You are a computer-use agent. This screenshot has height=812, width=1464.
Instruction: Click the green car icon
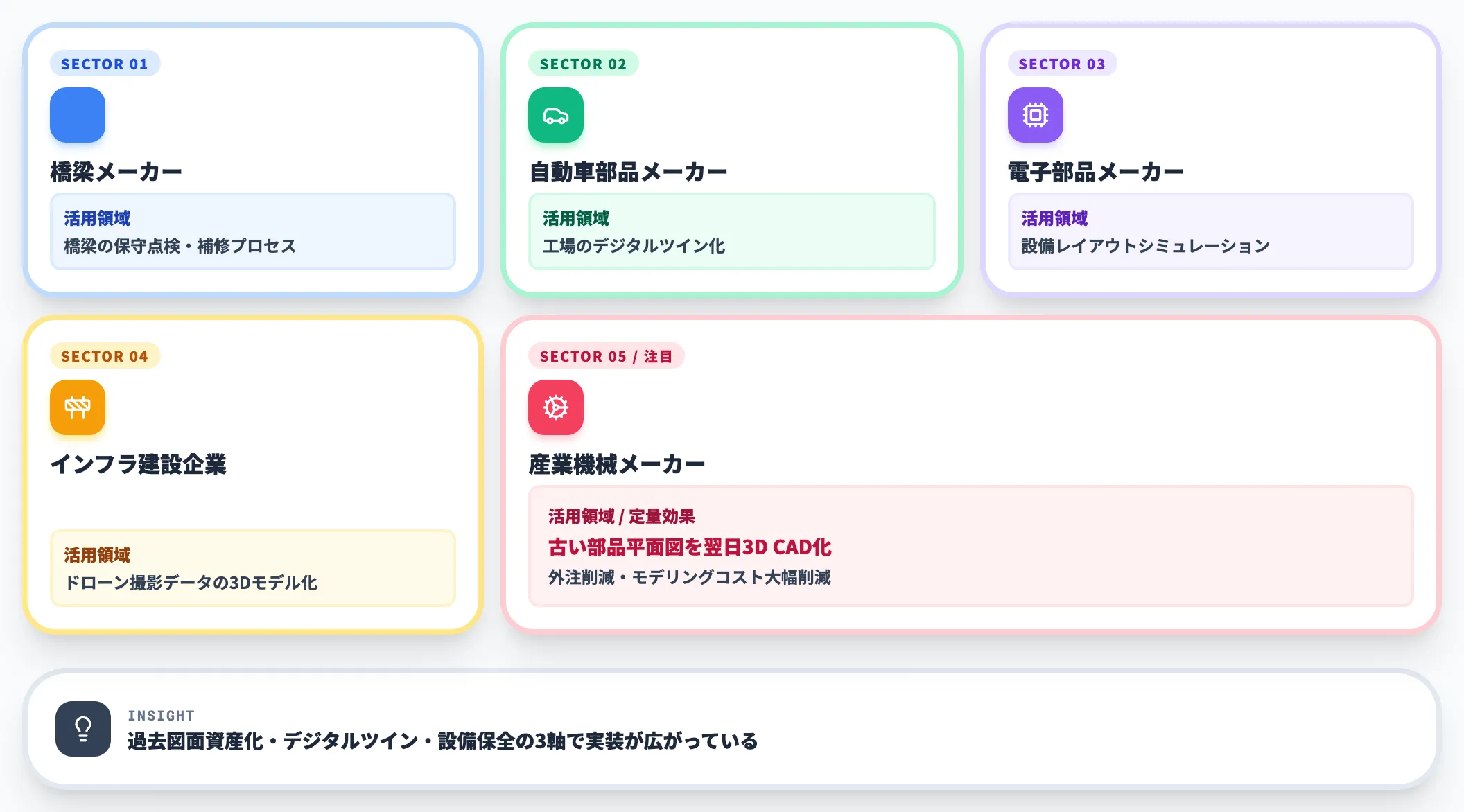coord(556,115)
